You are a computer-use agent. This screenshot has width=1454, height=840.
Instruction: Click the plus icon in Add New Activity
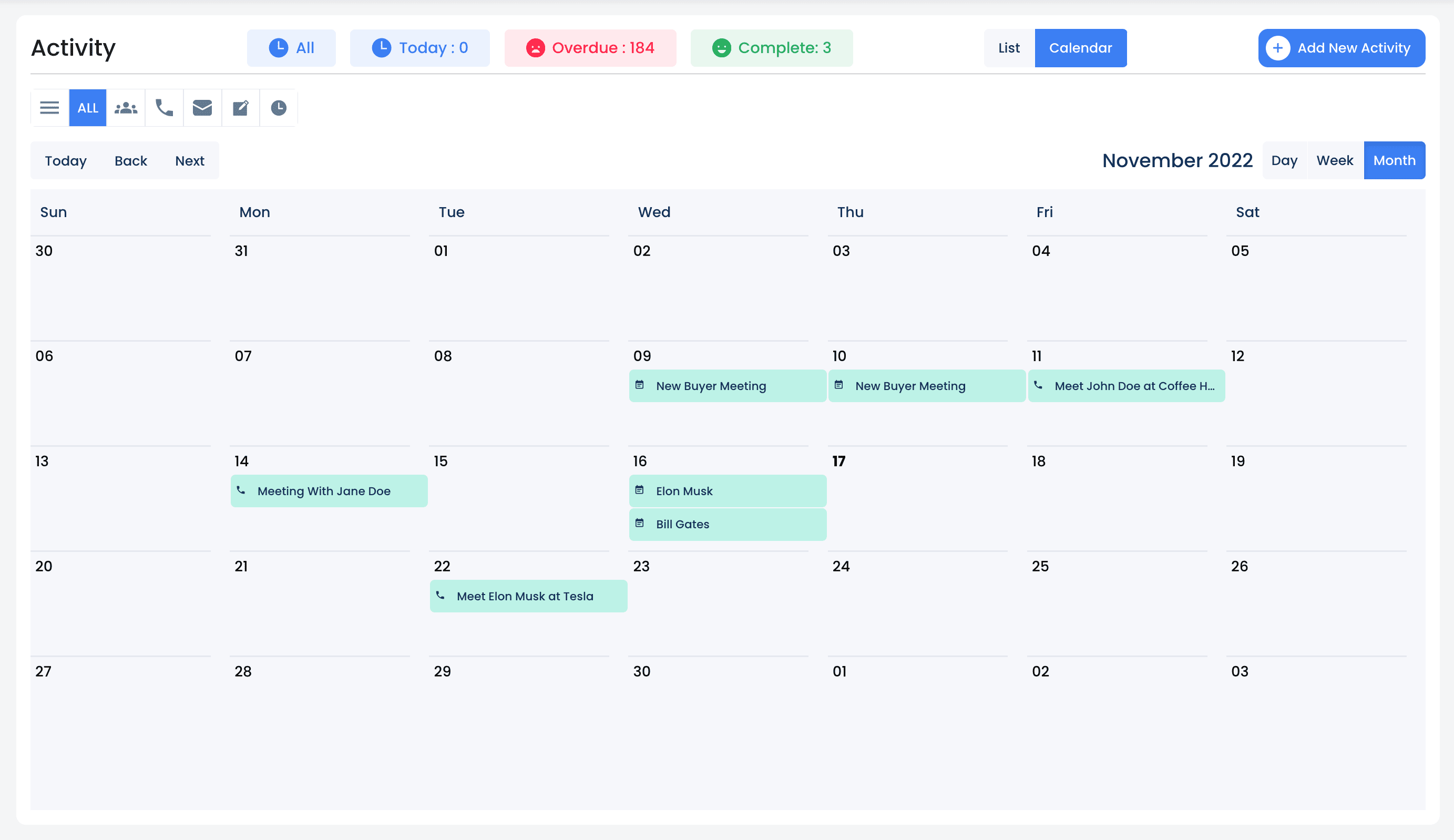[1277, 48]
